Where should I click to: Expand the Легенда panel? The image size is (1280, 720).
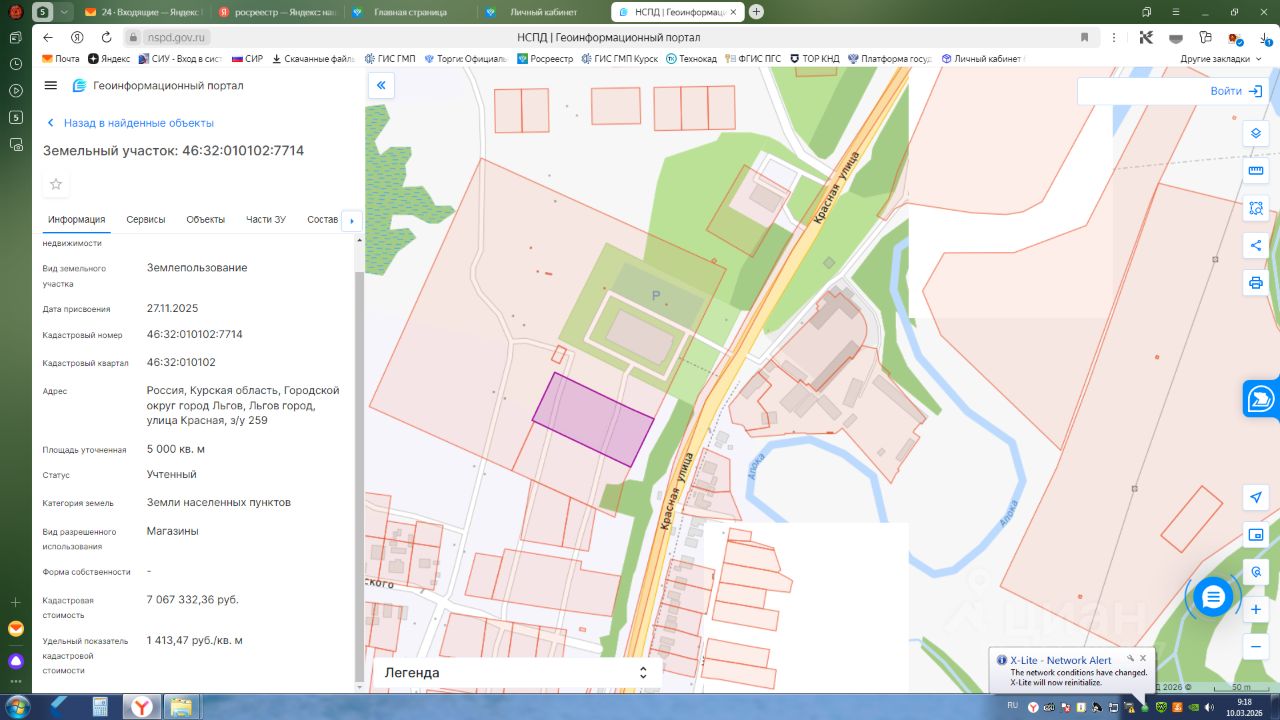[x=643, y=673]
